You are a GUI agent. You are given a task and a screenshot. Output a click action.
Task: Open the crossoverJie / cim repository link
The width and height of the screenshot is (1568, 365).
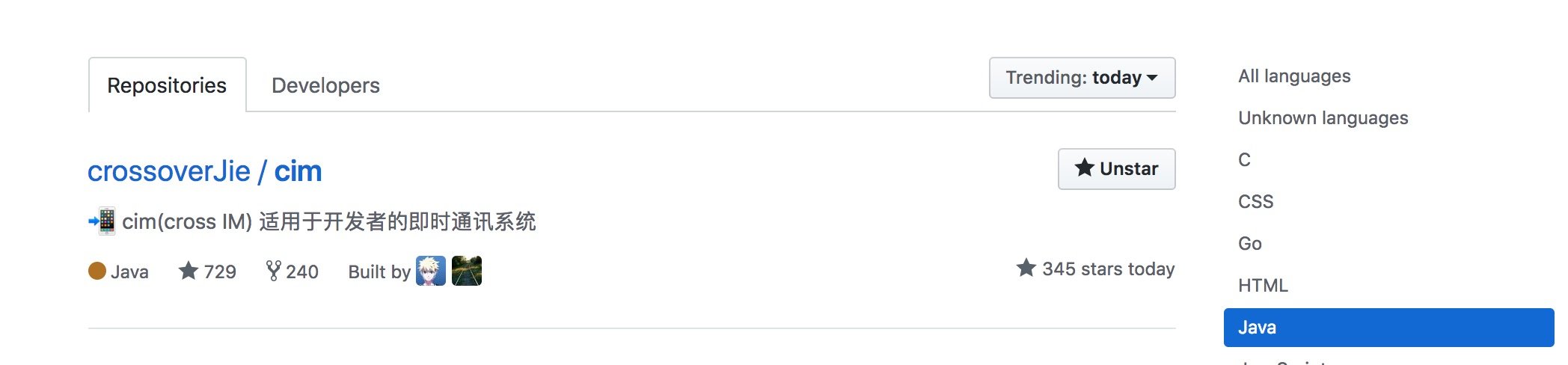pyautogui.click(x=204, y=171)
